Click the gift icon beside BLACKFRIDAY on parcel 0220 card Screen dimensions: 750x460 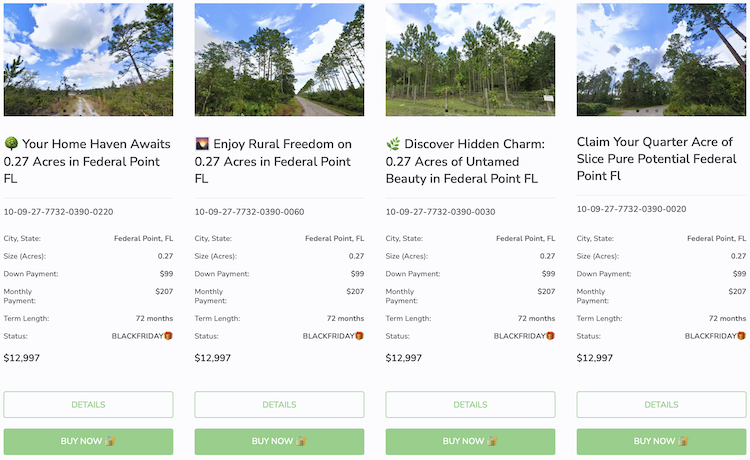pos(168,336)
